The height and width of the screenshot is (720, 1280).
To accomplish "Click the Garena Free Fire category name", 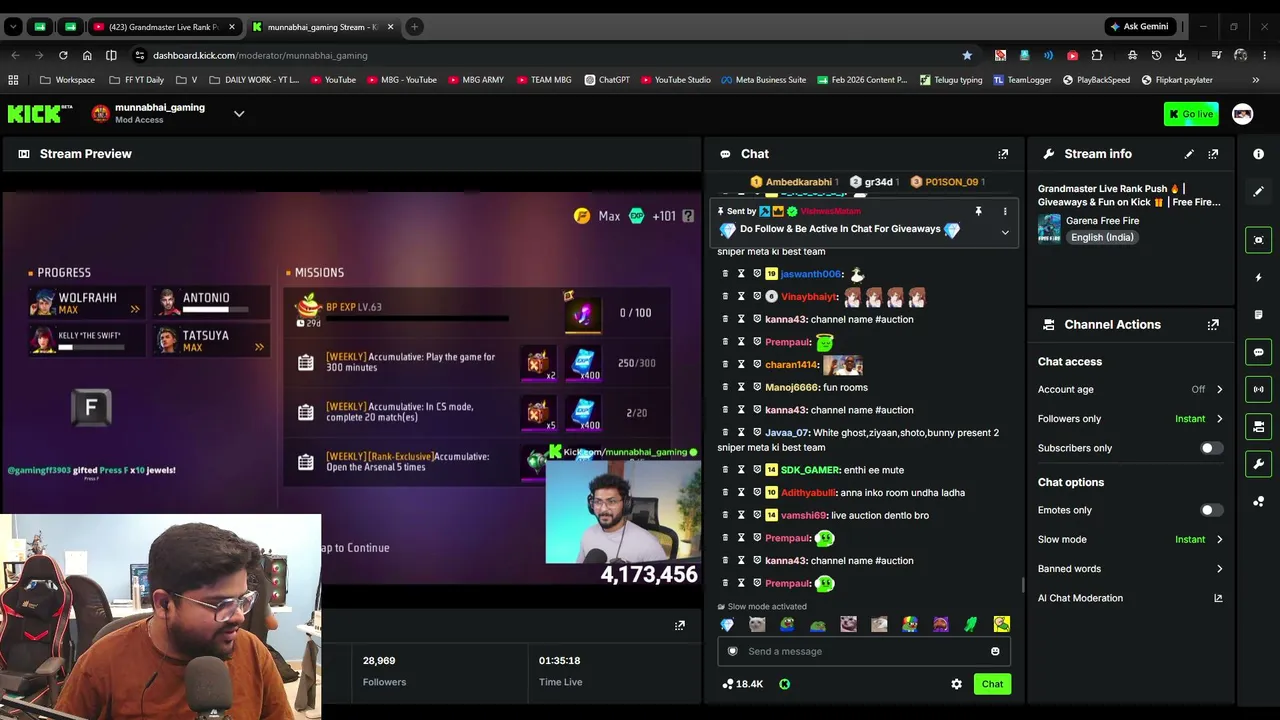I will [x=1102, y=221].
